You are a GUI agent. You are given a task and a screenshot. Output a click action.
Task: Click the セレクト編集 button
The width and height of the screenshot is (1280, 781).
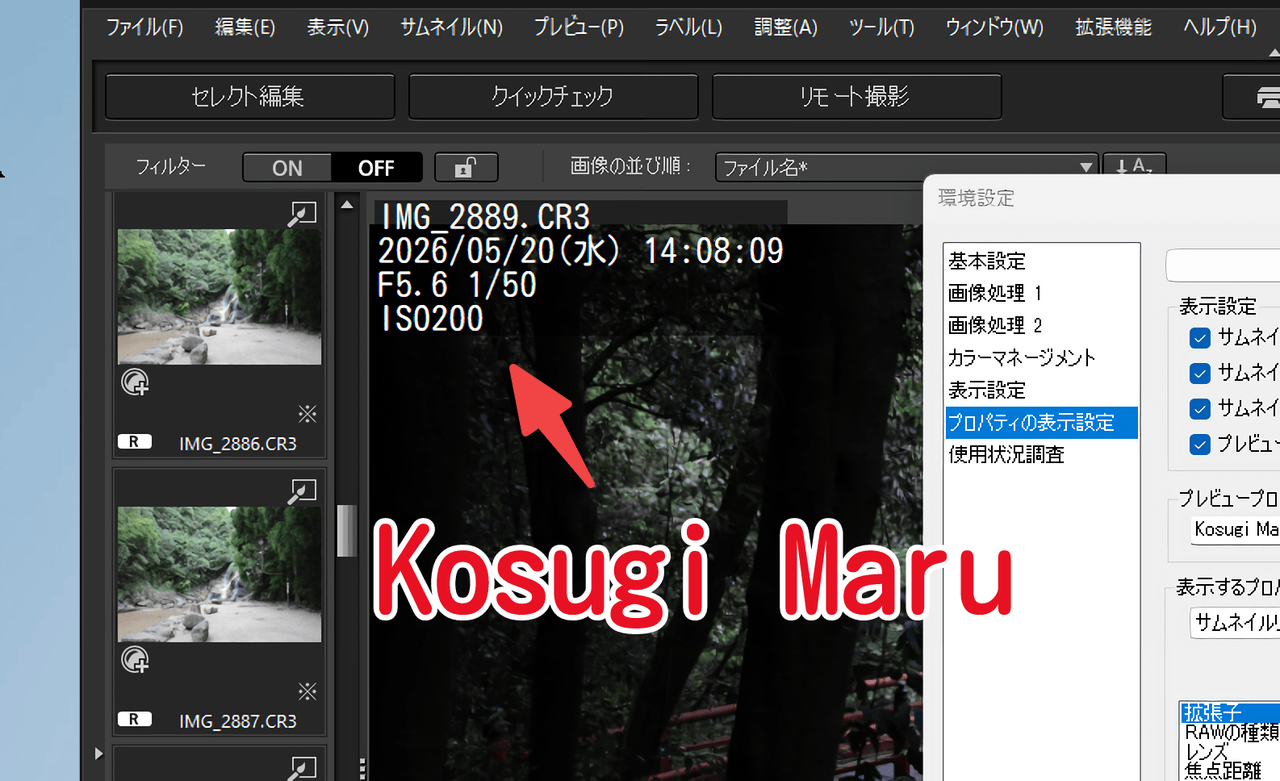[249, 97]
